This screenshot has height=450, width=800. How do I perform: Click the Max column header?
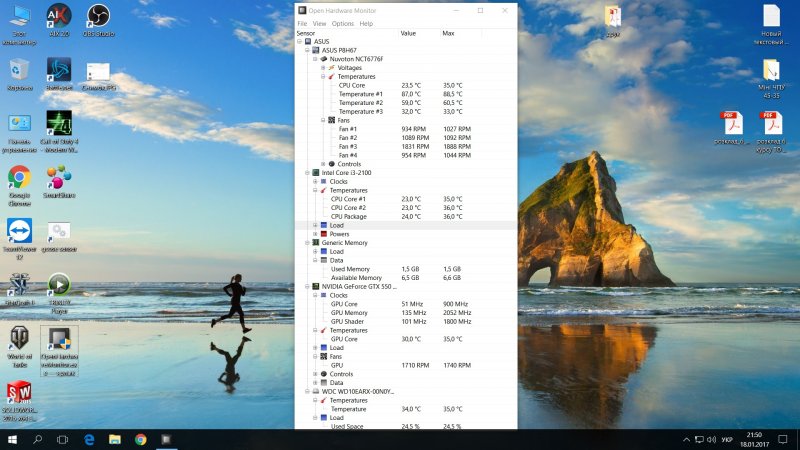click(448, 33)
